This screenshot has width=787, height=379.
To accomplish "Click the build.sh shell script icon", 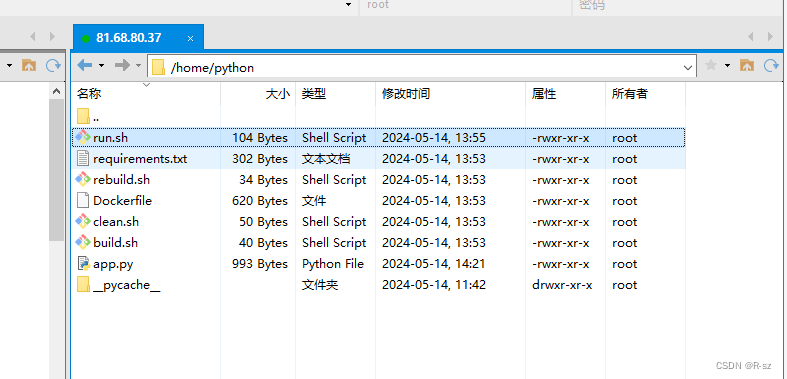I will tap(83, 242).
